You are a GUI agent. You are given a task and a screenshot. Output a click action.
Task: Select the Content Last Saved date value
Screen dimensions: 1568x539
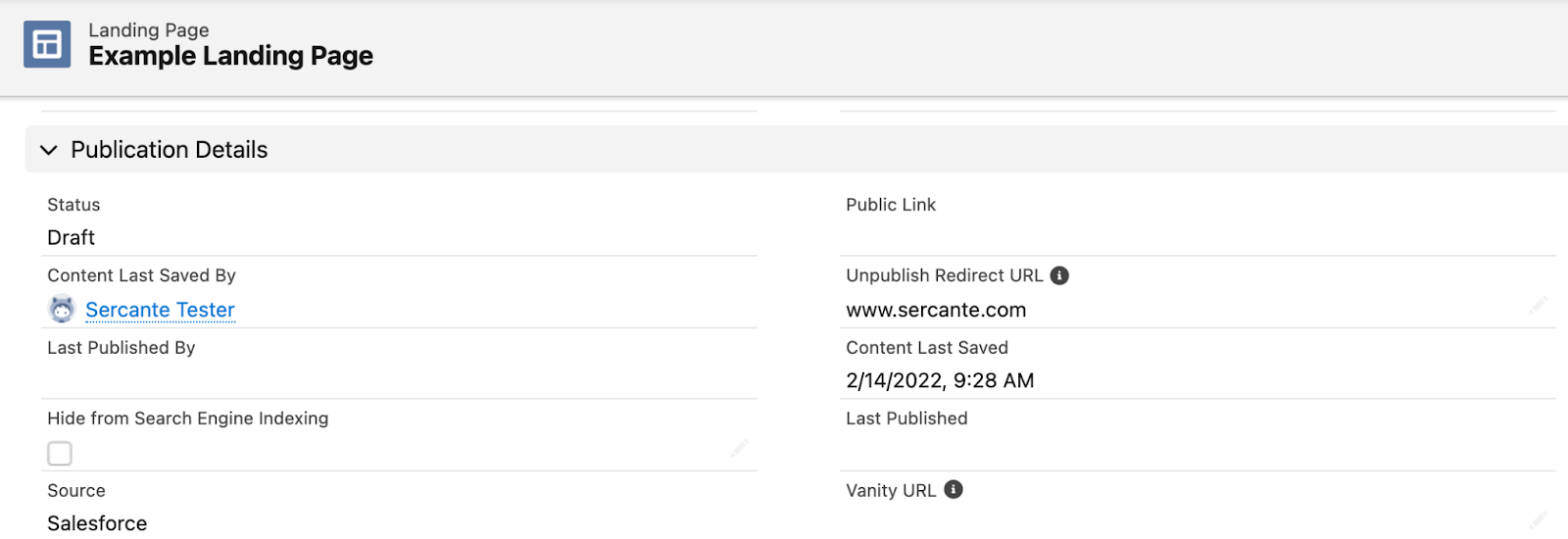940,380
